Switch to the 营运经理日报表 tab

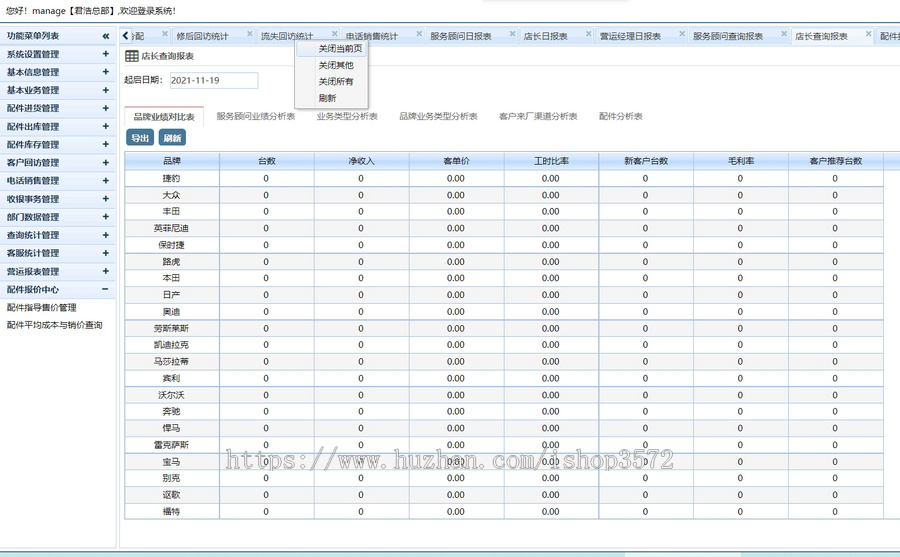[x=630, y=36]
